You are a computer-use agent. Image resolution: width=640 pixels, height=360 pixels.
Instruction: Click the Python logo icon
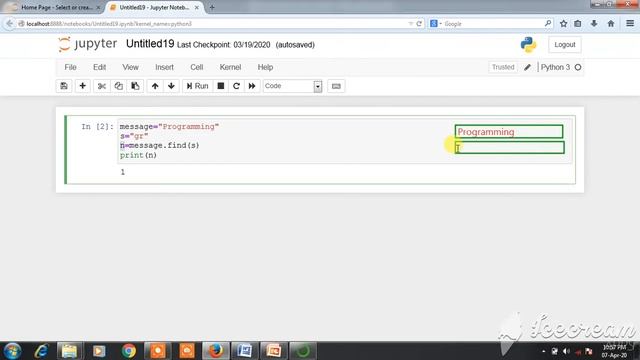528,44
